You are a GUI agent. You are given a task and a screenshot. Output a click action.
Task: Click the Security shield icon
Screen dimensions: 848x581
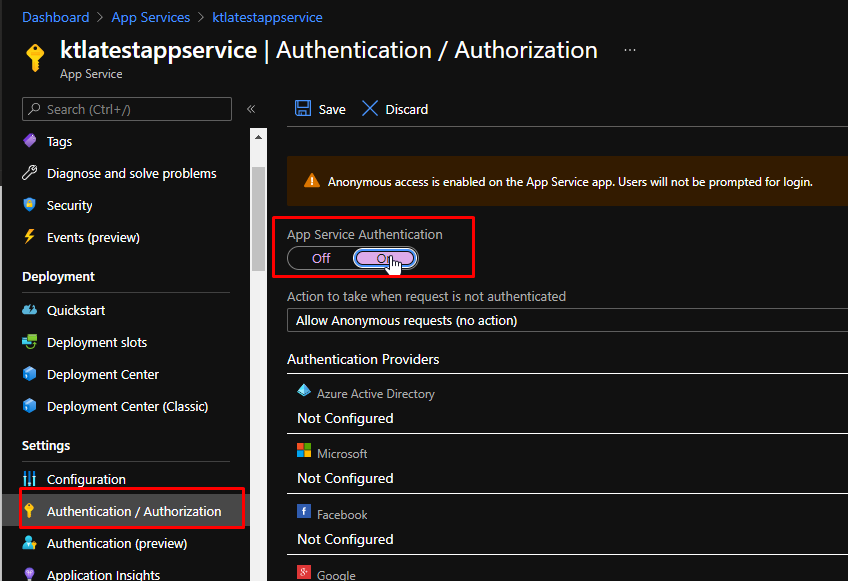click(x=30, y=204)
